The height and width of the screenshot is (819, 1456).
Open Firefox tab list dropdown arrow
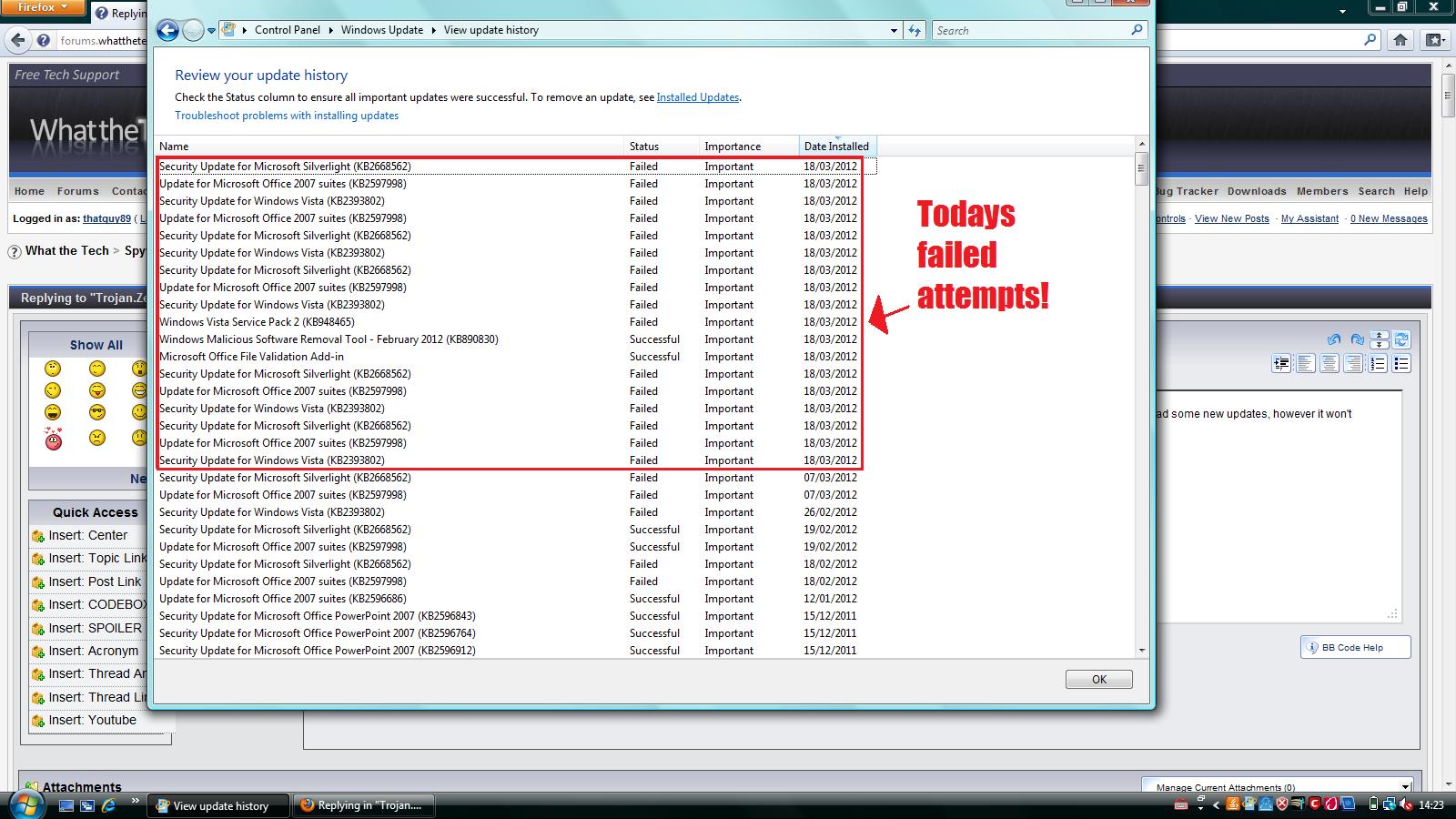point(1343,13)
